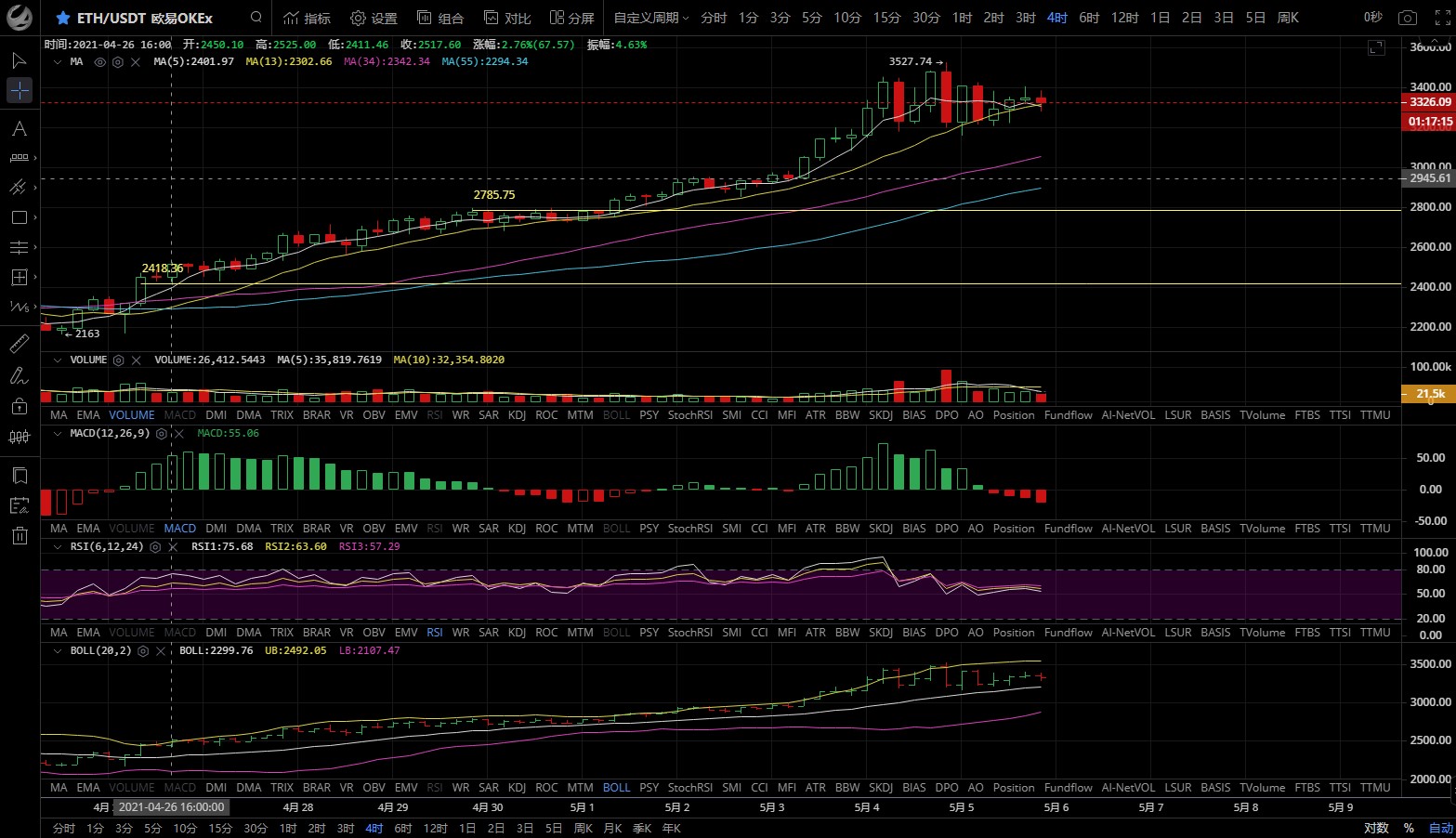Select the text annotation tool
Screen dimensions: 1456x838
[20, 128]
